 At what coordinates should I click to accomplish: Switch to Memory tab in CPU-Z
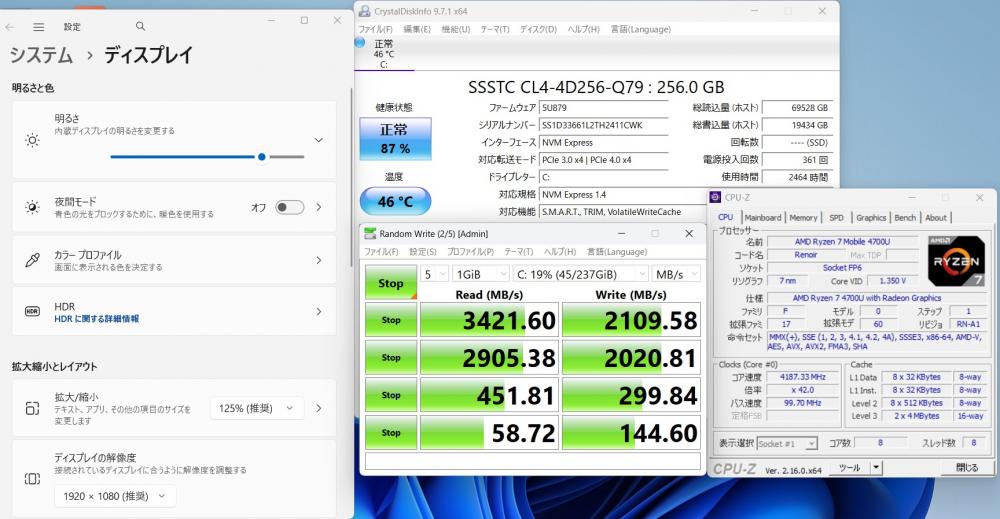coord(803,217)
